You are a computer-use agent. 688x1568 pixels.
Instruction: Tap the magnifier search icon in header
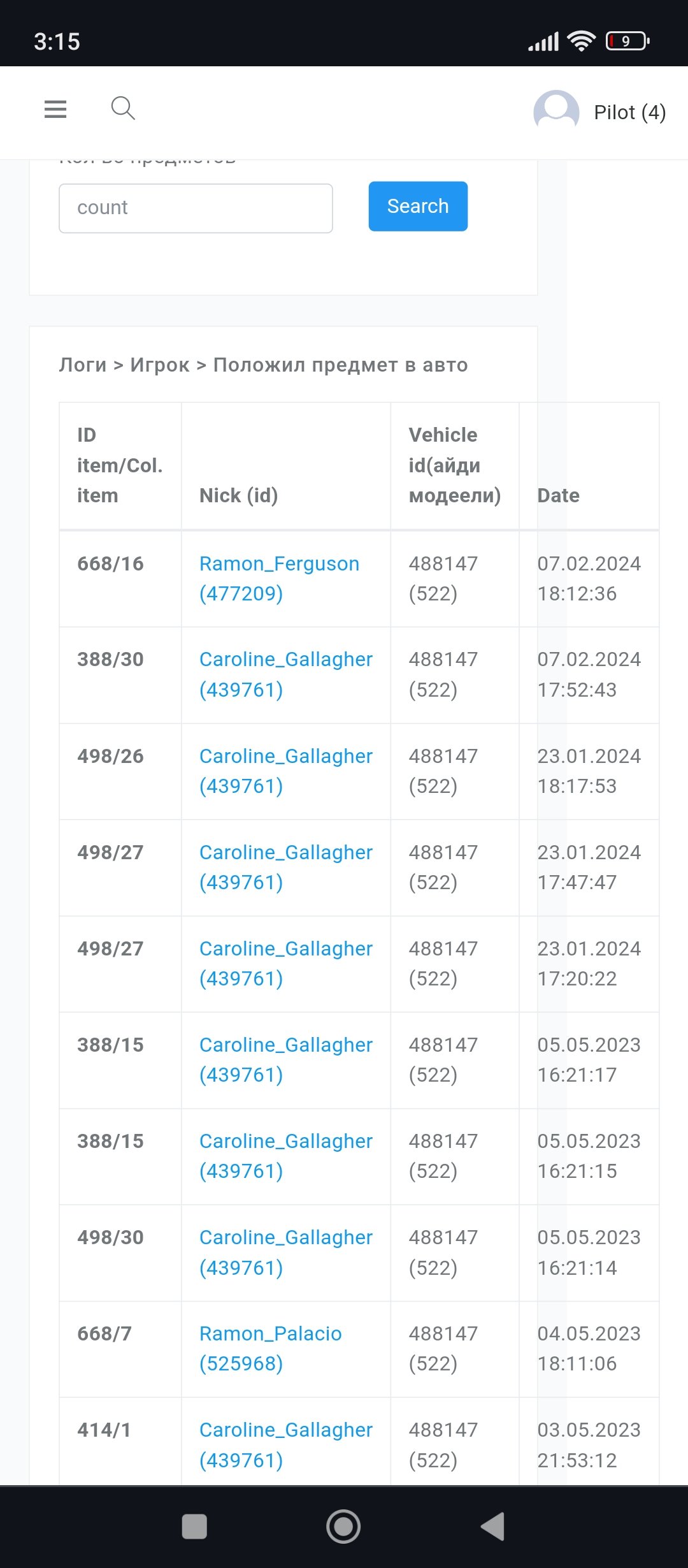[x=123, y=108]
